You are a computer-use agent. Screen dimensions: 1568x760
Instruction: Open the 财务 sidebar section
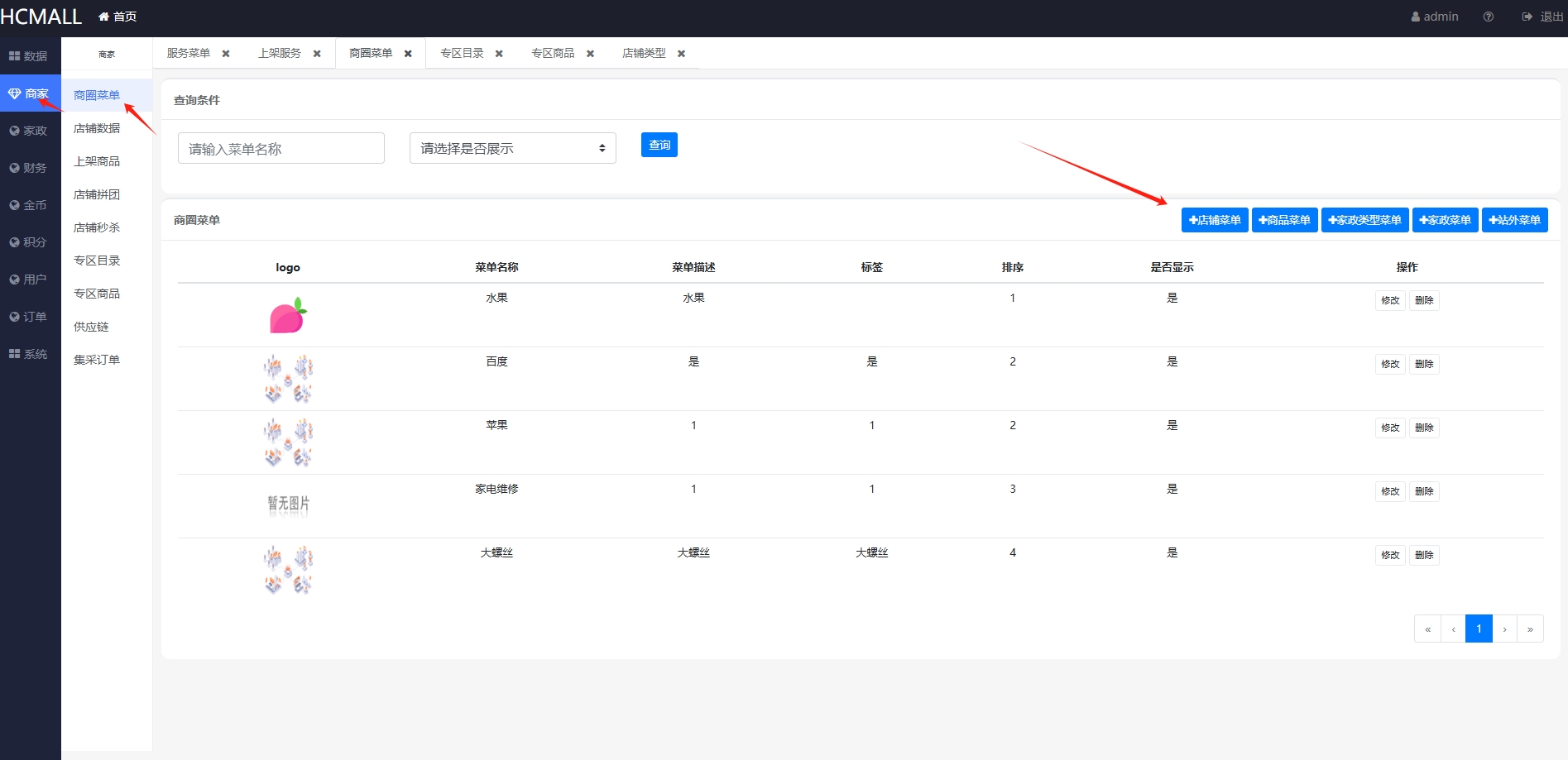coord(30,168)
